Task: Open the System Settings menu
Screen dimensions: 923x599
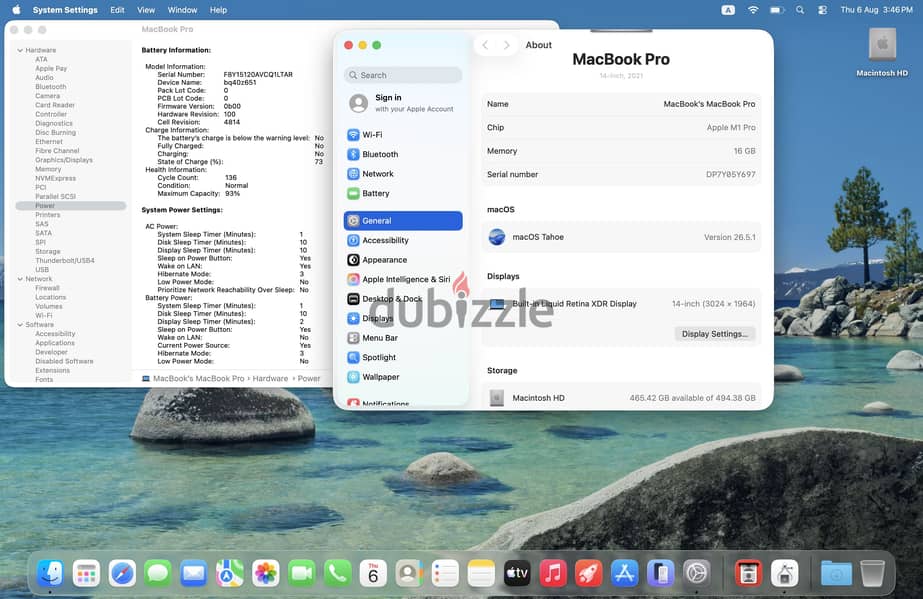Action: click(65, 10)
